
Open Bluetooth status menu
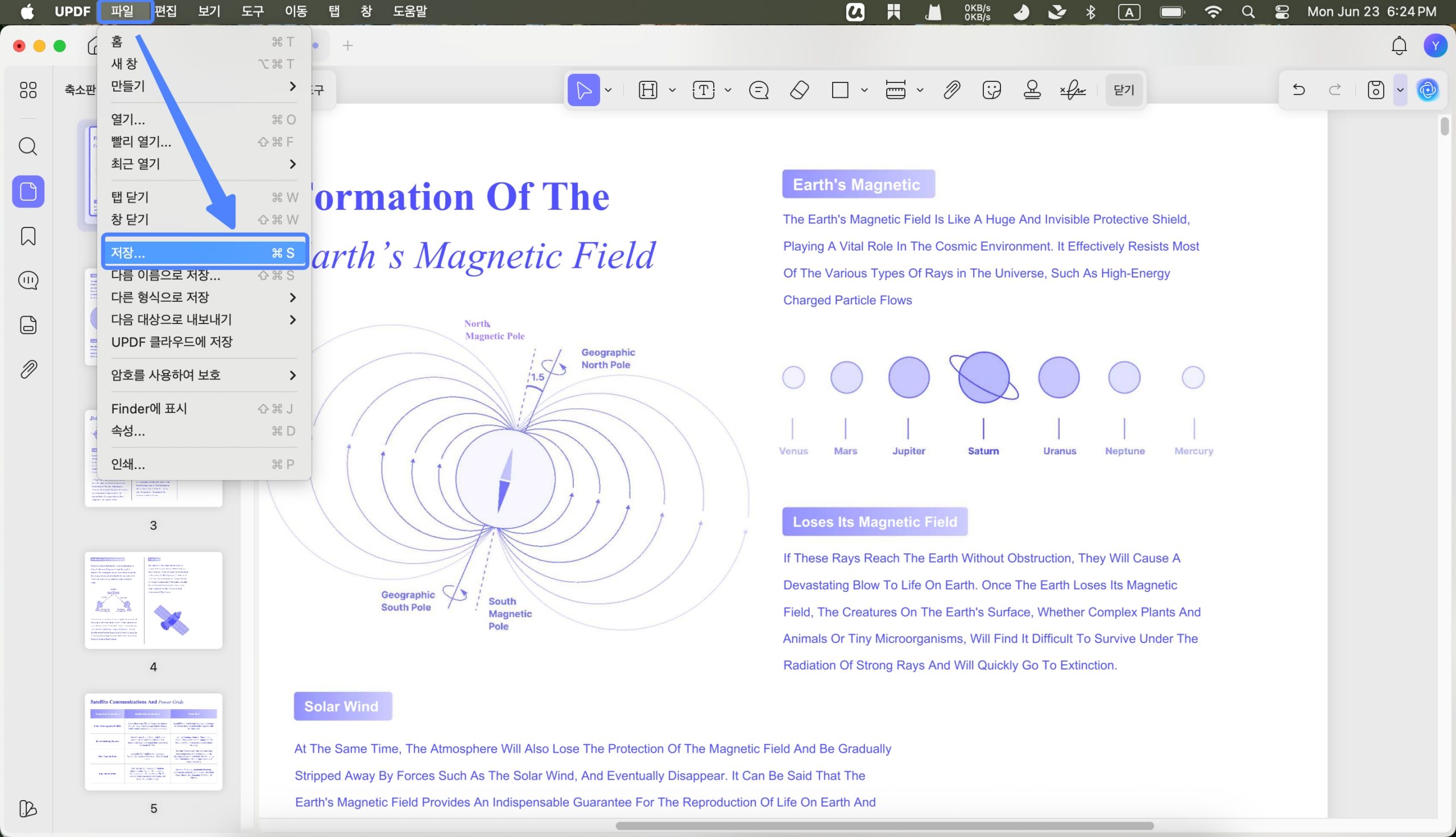coord(1090,11)
